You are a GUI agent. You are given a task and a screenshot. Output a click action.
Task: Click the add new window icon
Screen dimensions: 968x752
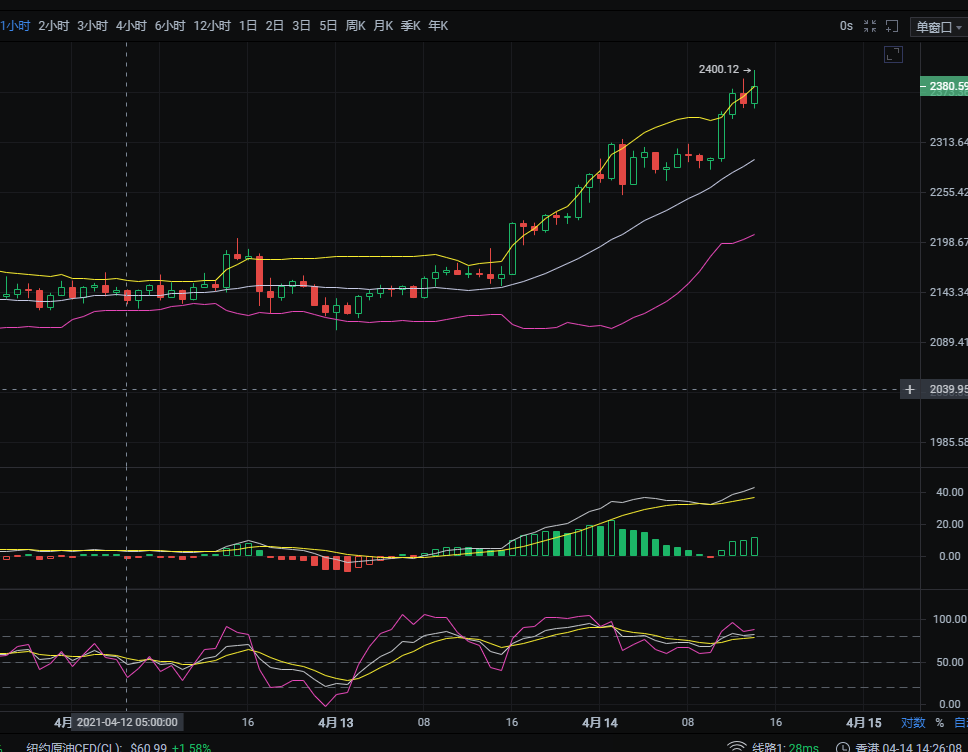click(893, 26)
